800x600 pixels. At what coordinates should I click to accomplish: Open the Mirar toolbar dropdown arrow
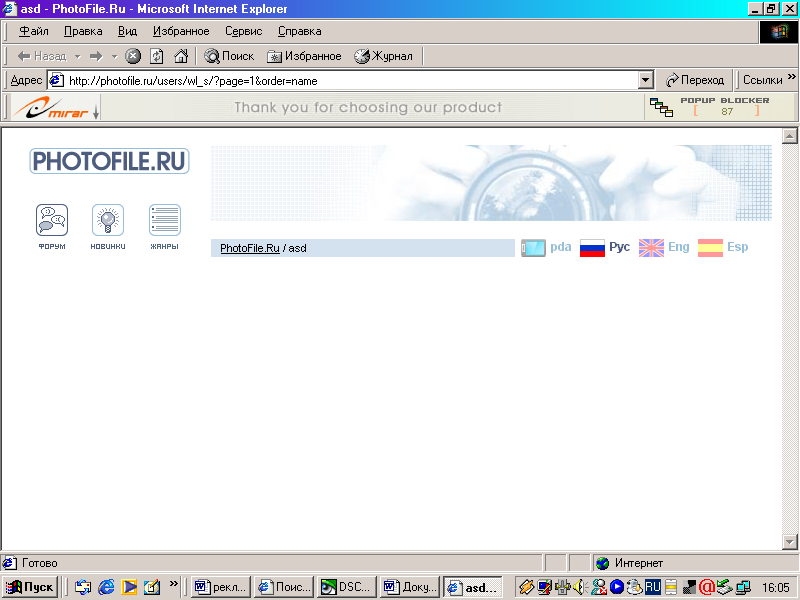pyautogui.click(x=96, y=112)
